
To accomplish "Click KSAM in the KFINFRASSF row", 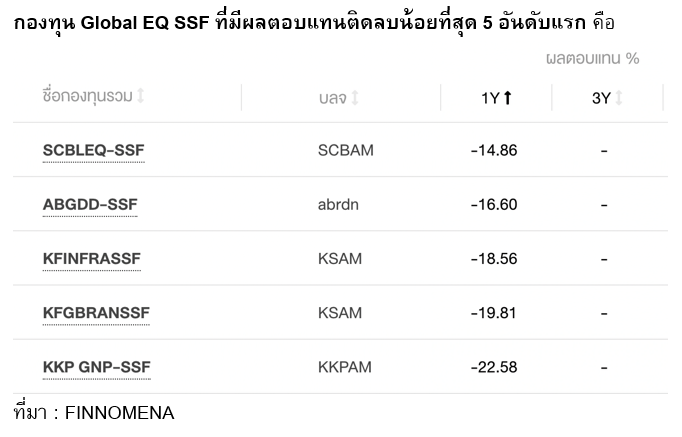I will click(339, 258).
